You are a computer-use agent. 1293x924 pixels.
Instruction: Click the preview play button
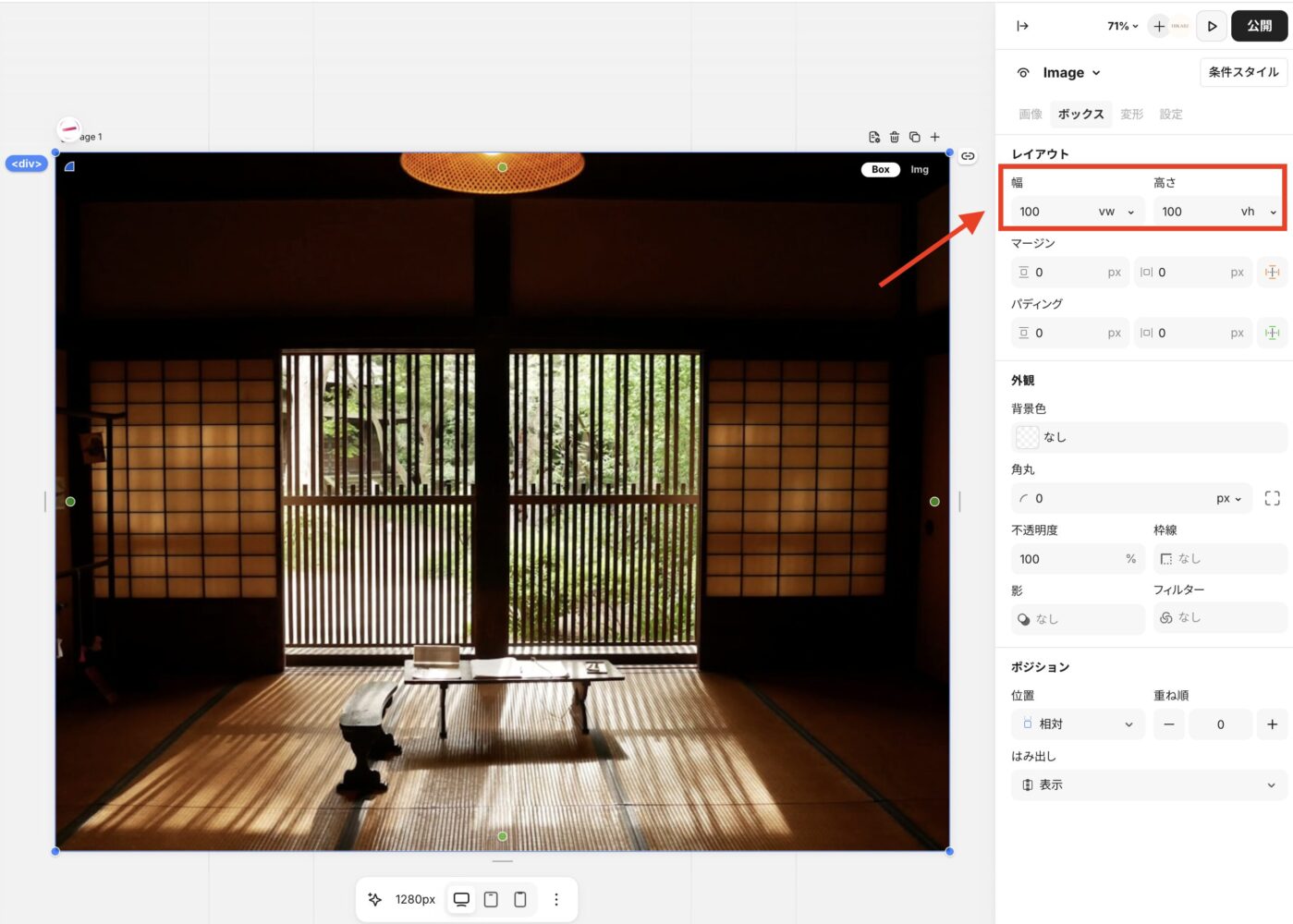(1212, 26)
